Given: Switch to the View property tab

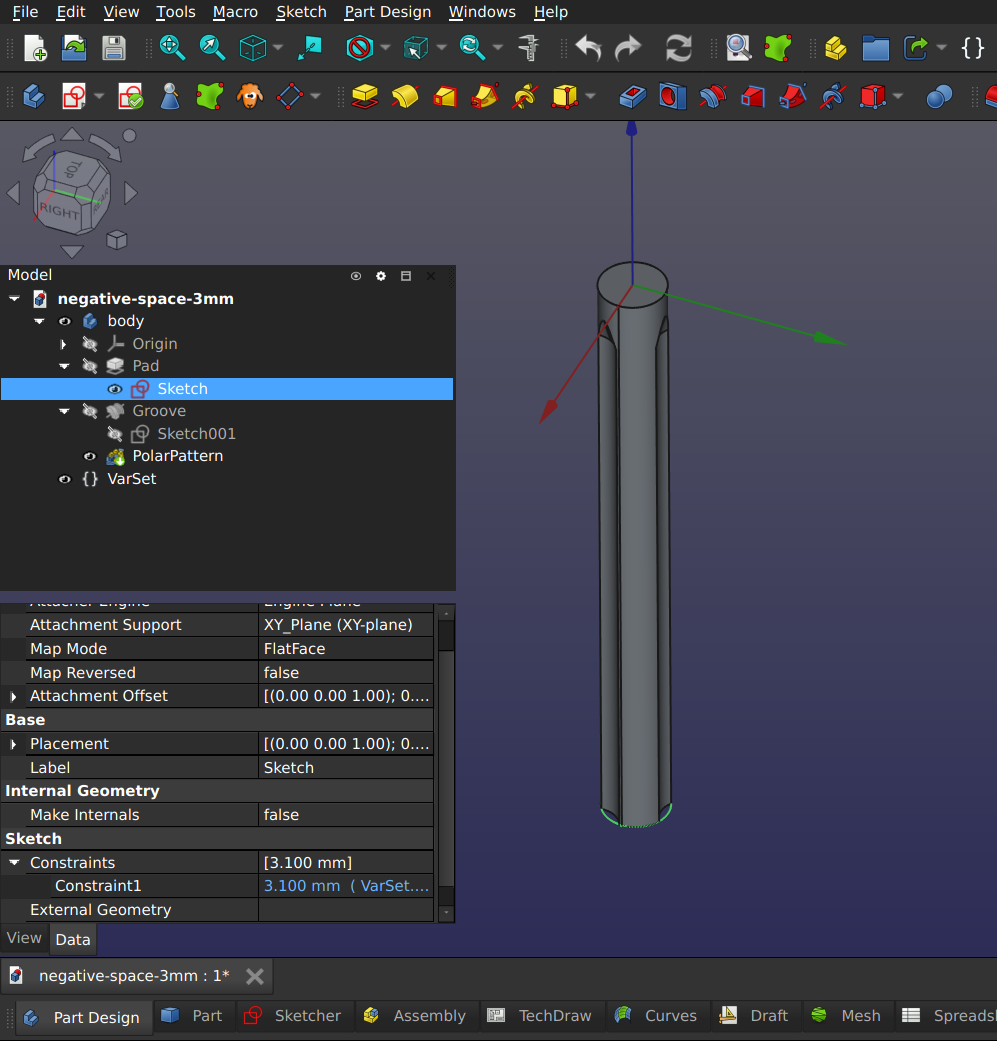Looking at the screenshot, I should click(24, 938).
